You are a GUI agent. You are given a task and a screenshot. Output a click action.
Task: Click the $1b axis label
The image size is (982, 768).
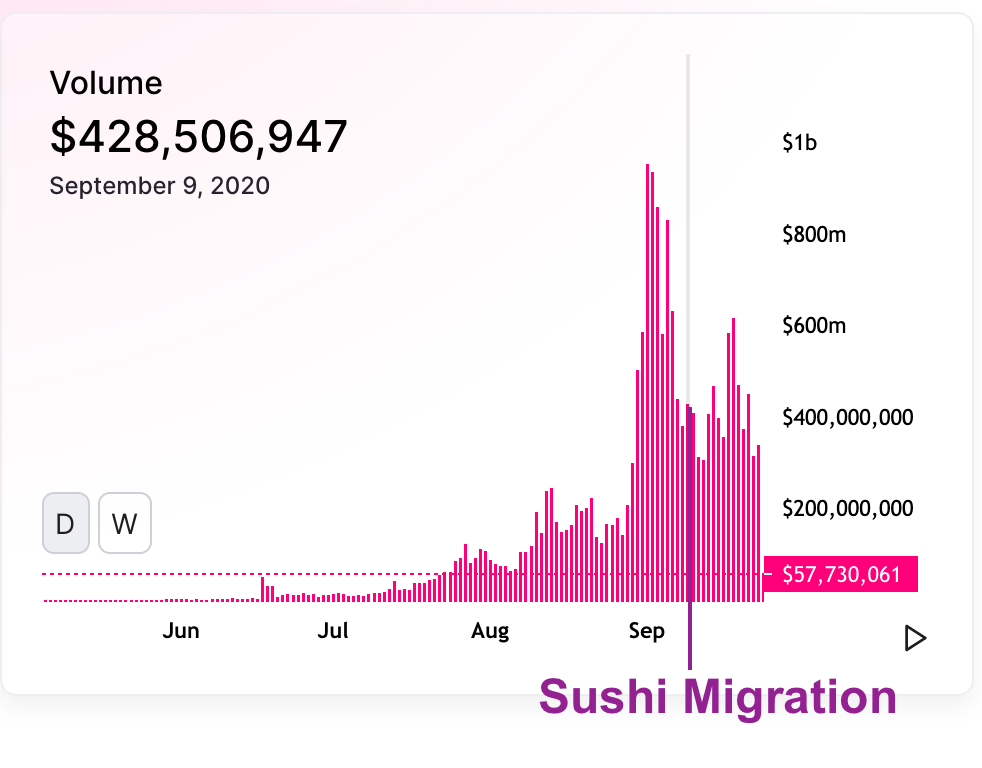coord(800,143)
